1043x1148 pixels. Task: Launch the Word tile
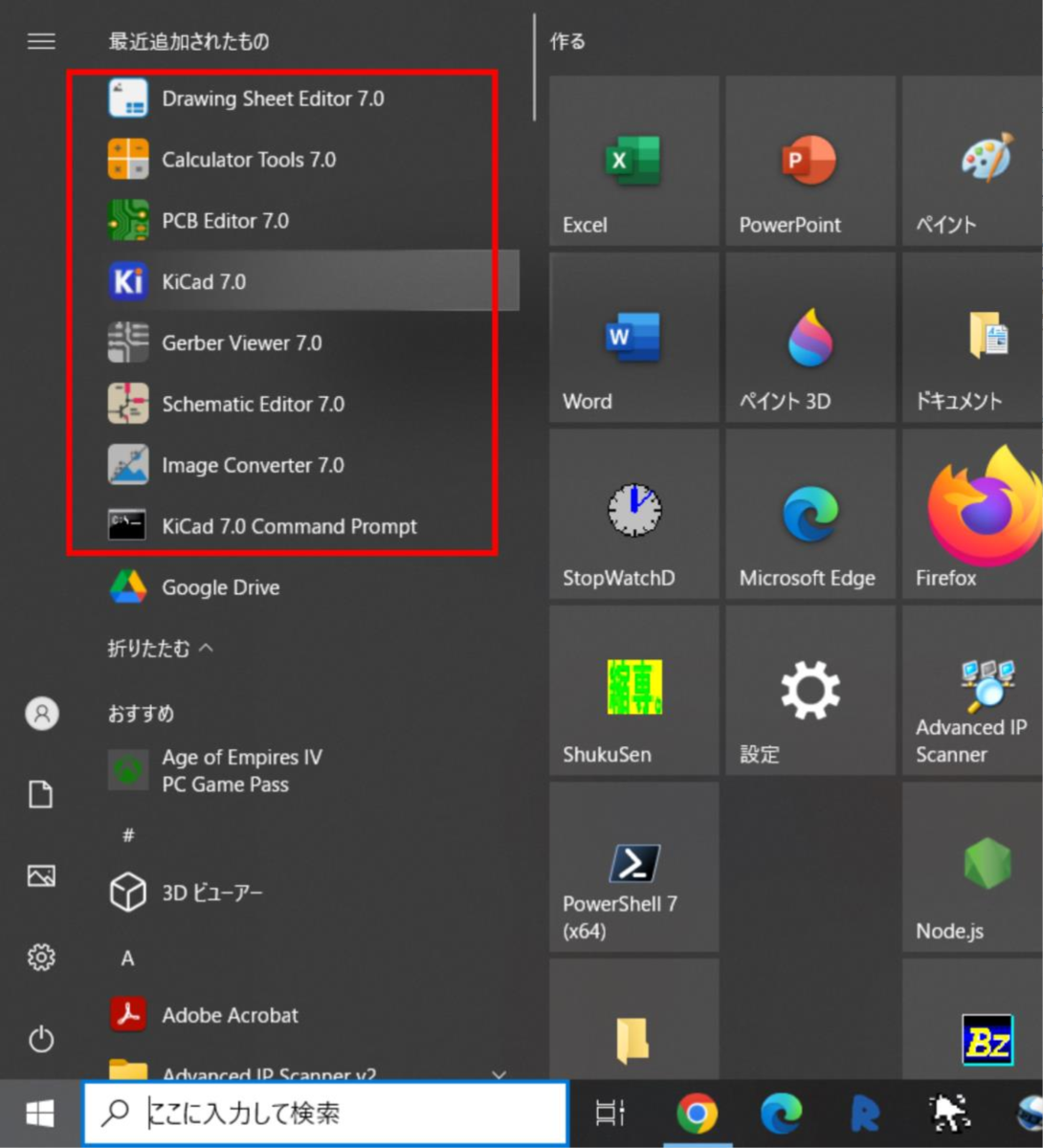(633, 338)
